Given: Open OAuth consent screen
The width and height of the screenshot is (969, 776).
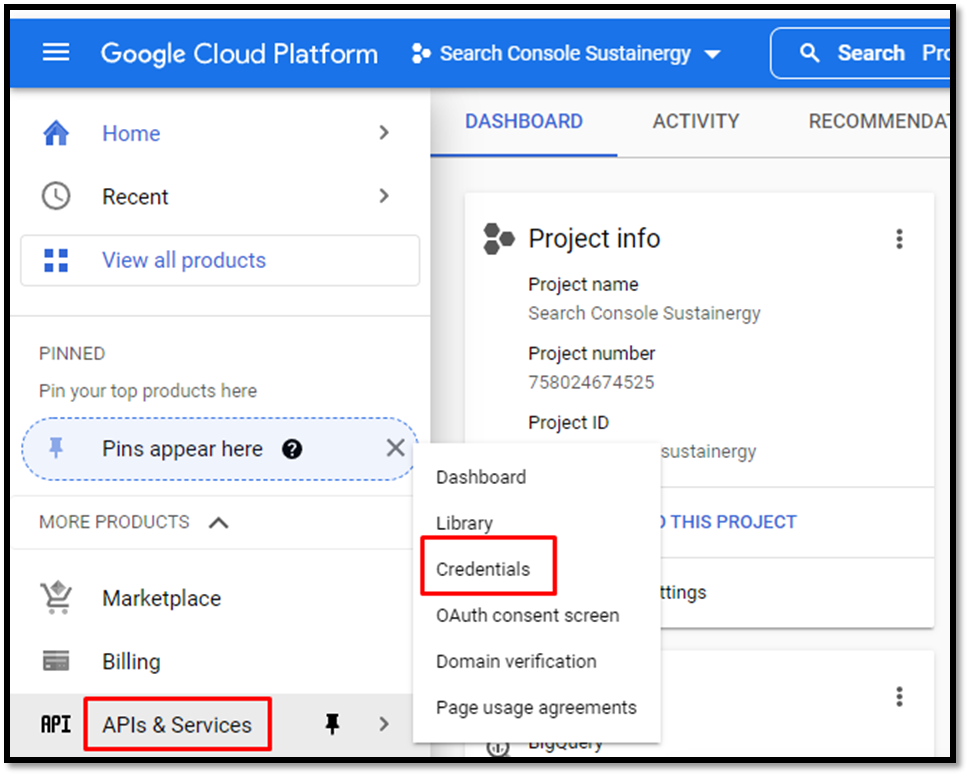Looking at the screenshot, I should 528,615.
